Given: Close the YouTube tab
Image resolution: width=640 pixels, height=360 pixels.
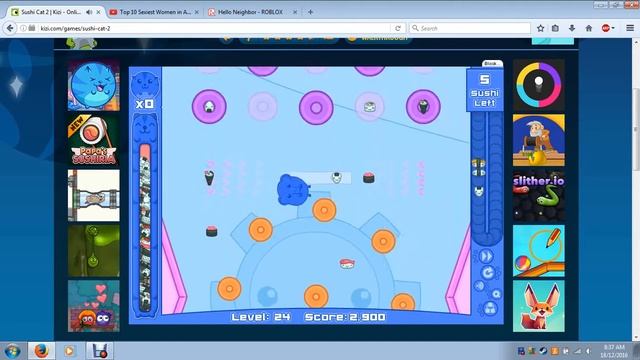Looking at the screenshot, I should click(x=197, y=12).
